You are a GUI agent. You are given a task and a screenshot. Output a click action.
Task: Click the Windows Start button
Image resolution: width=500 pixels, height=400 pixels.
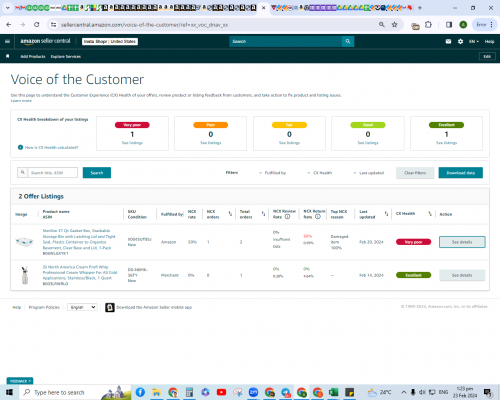click(x=9, y=392)
